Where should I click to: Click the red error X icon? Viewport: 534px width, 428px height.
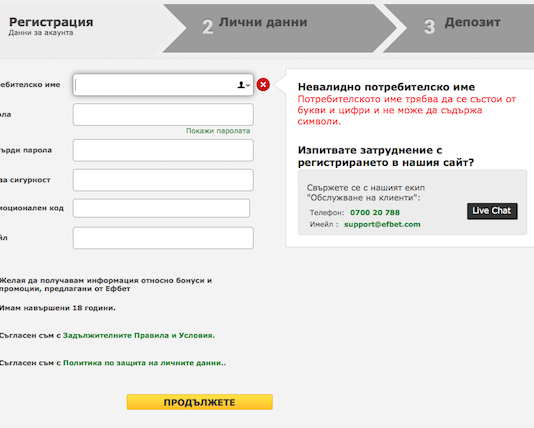tap(263, 84)
